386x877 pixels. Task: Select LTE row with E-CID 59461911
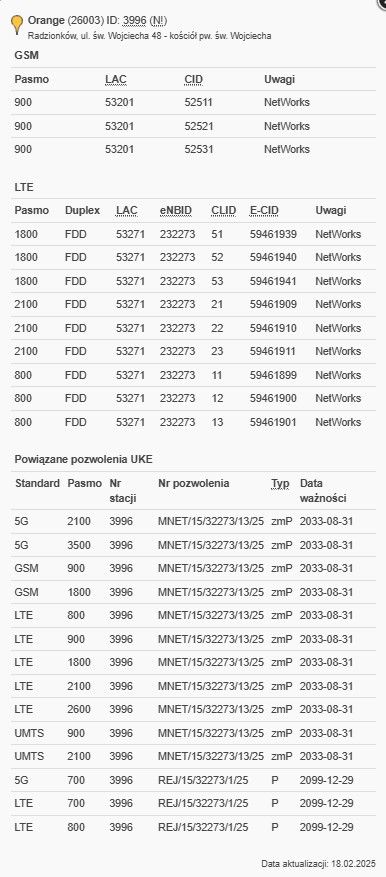pos(193,351)
